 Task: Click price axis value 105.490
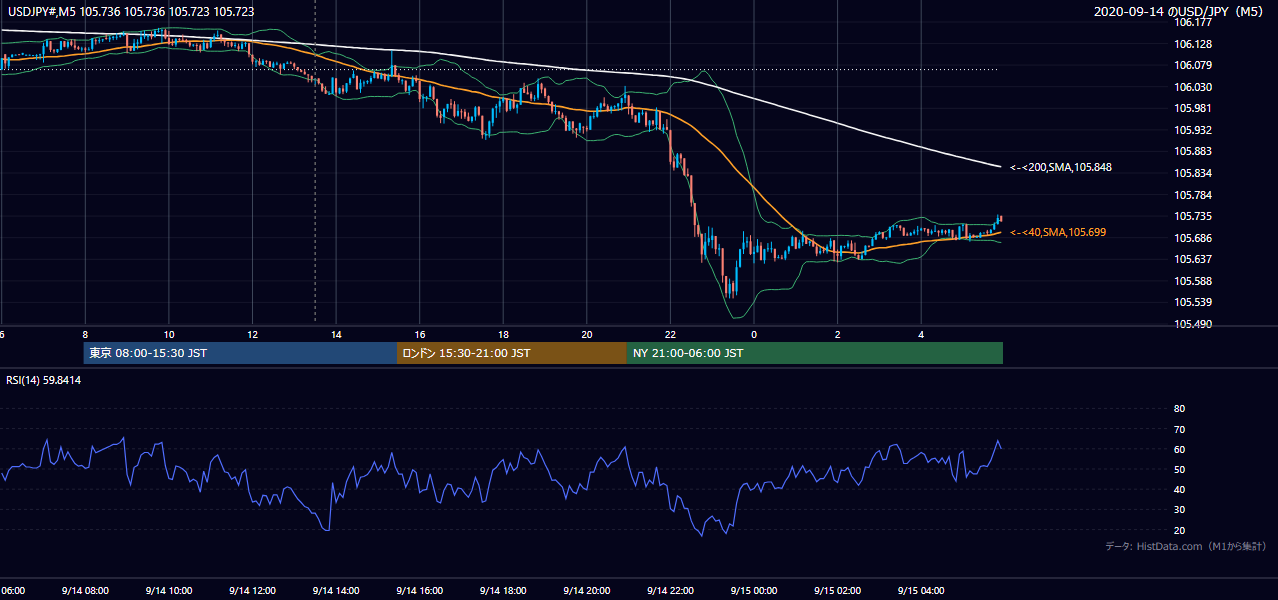click(1192, 324)
